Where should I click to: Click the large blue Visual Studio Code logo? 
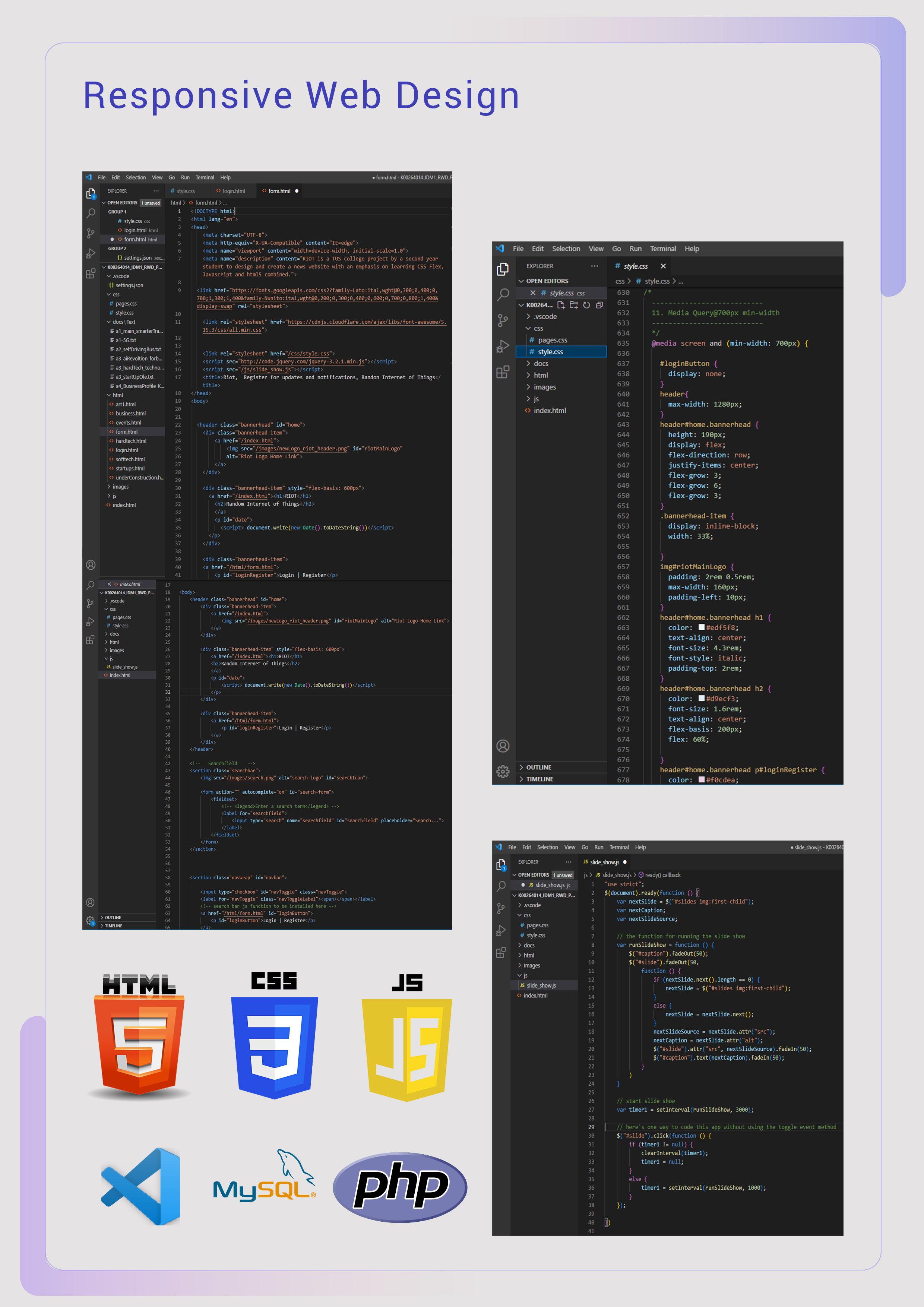[141, 1186]
